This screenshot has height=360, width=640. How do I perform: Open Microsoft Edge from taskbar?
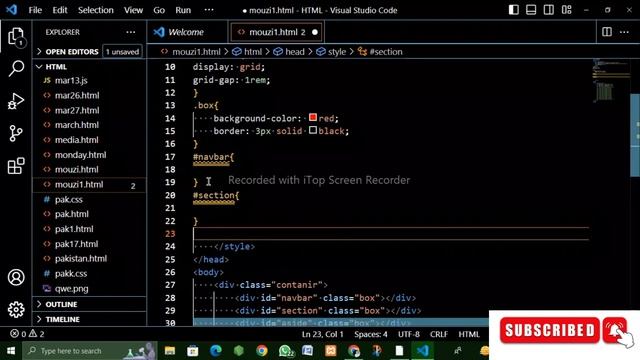(216, 351)
